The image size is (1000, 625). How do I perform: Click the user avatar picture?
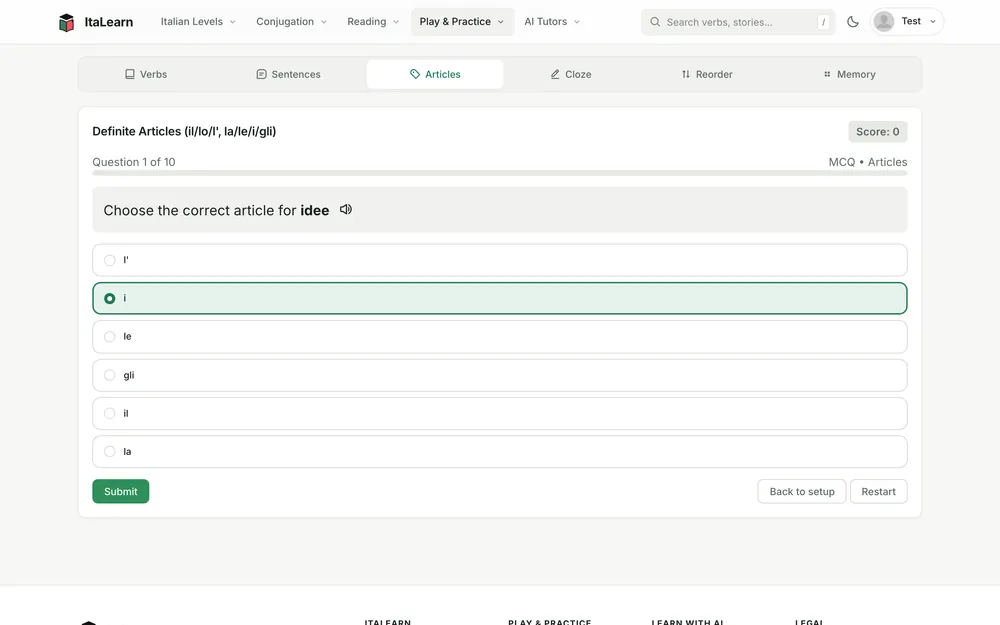tap(884, 22)
